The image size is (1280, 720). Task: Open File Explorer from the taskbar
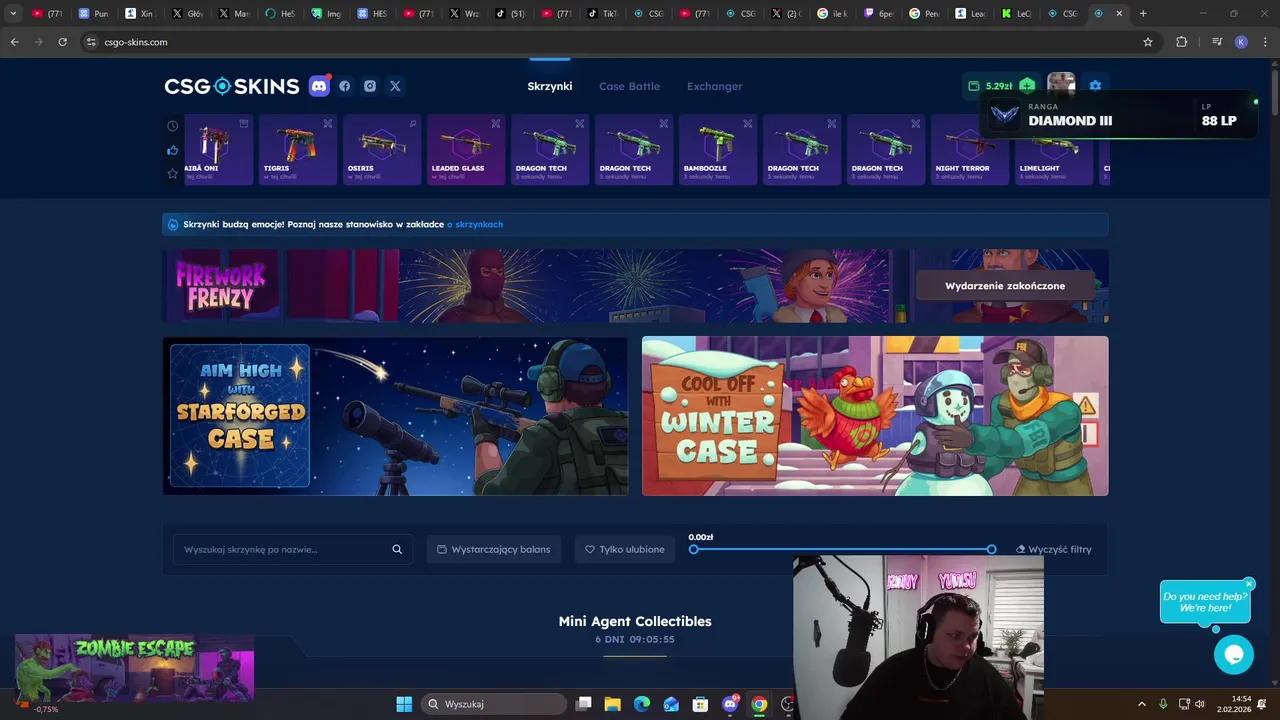(613, 704)
